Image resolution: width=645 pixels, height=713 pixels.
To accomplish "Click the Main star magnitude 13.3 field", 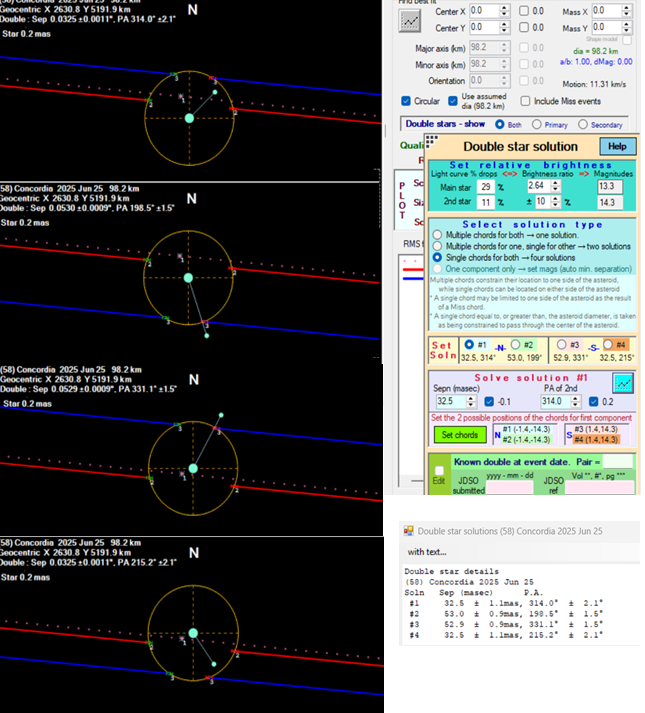I will (610, 186).
